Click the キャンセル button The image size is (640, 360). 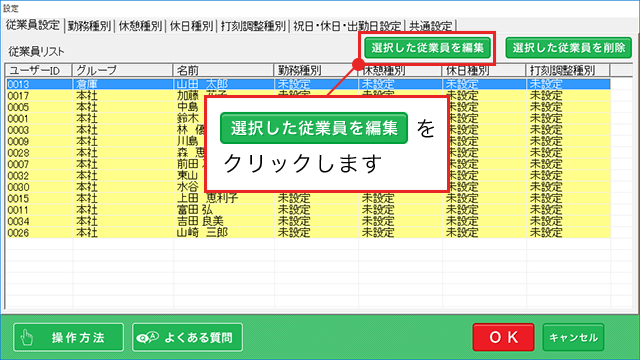click(573, 337)
